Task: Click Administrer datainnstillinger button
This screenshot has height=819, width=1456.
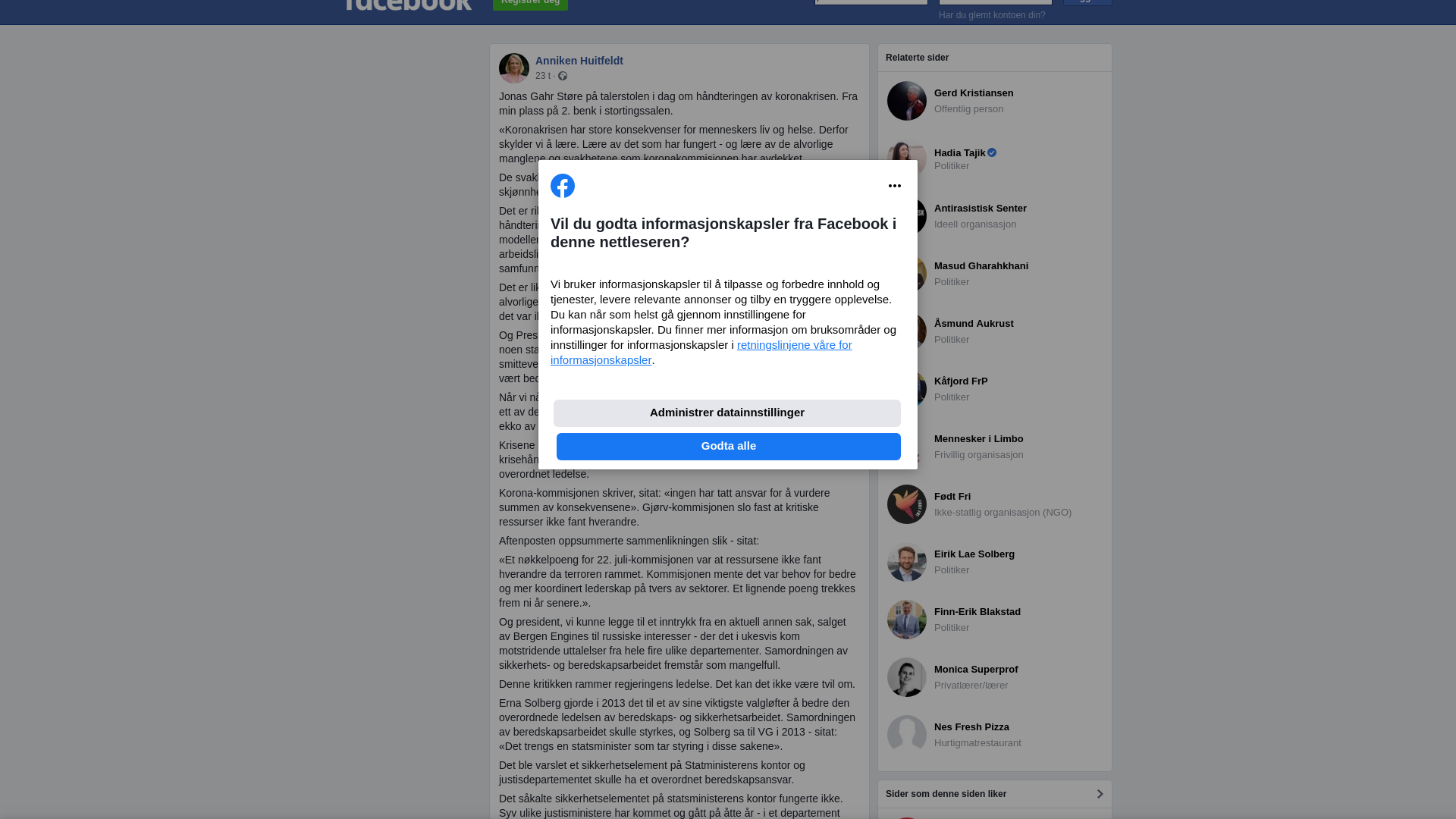Action: pyautogui.click(x=727, y=413)
